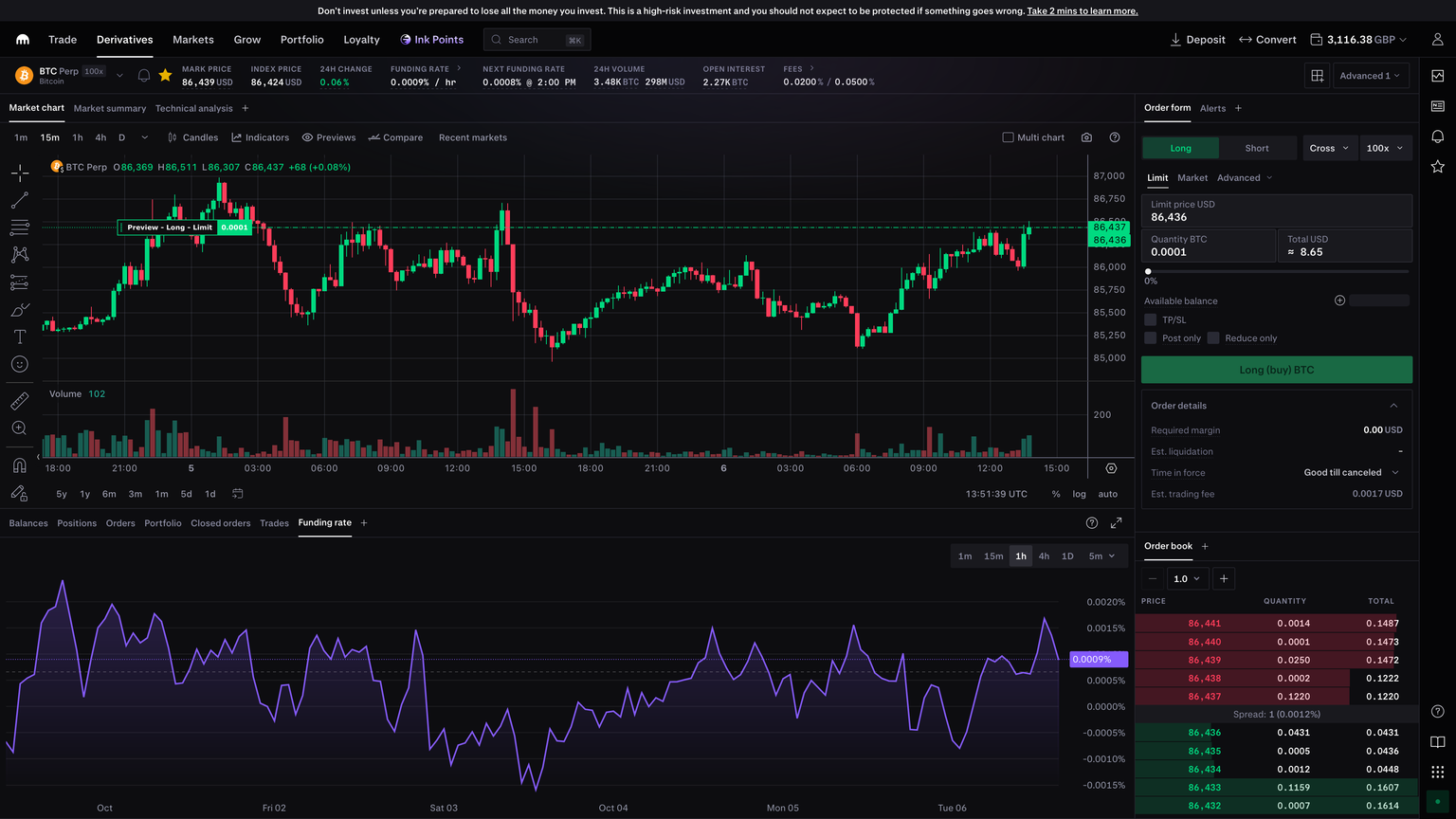The height and width of the screenshot is (819, 1456).
Task: Enable the Post only option
Action: coord(1151,338)
